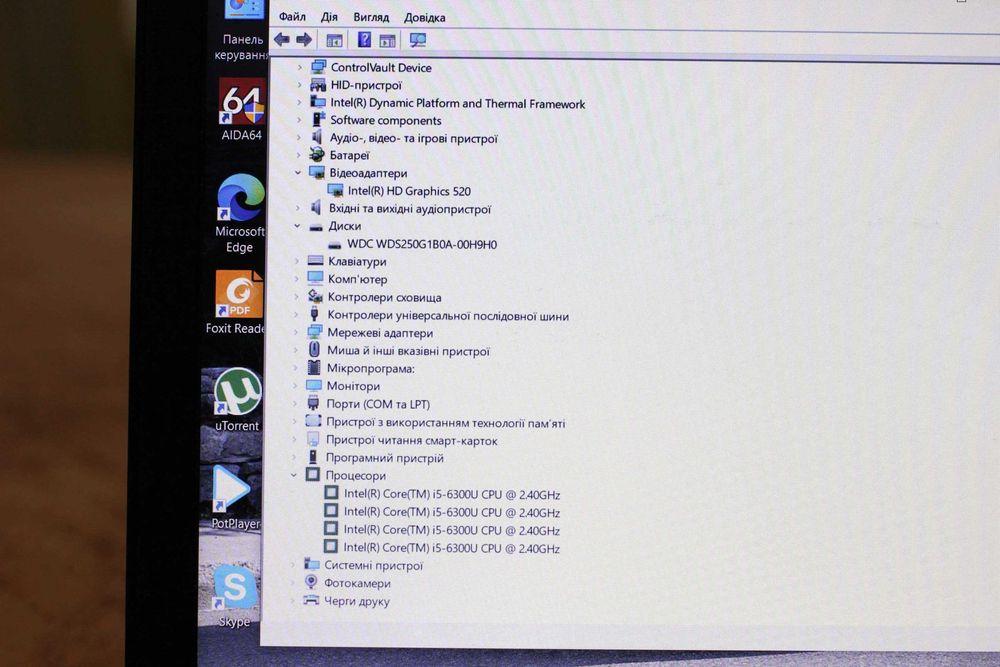The width and height of the screenshot is (1000, 667).
Task: Select the Мережеві адаптери icon
Action: (x=314, y=332)
